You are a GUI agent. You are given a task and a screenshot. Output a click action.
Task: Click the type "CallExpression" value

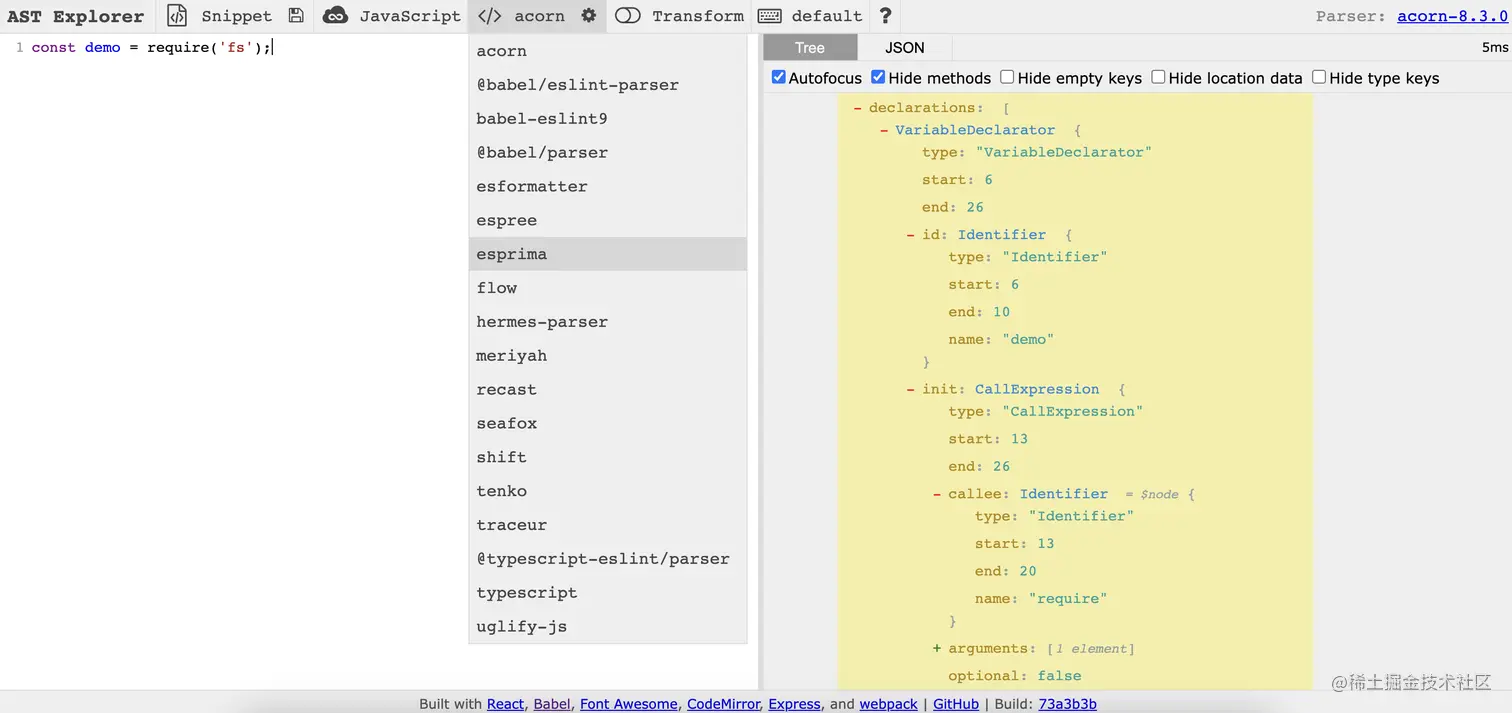point(1073,412)
